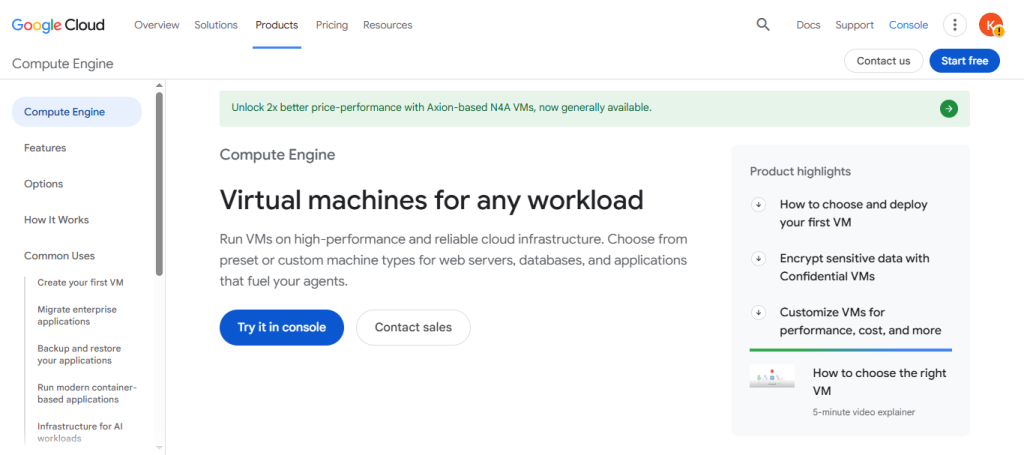Open the three-dot more options menu
The image size is (1024, 455).
pos(955,25)
